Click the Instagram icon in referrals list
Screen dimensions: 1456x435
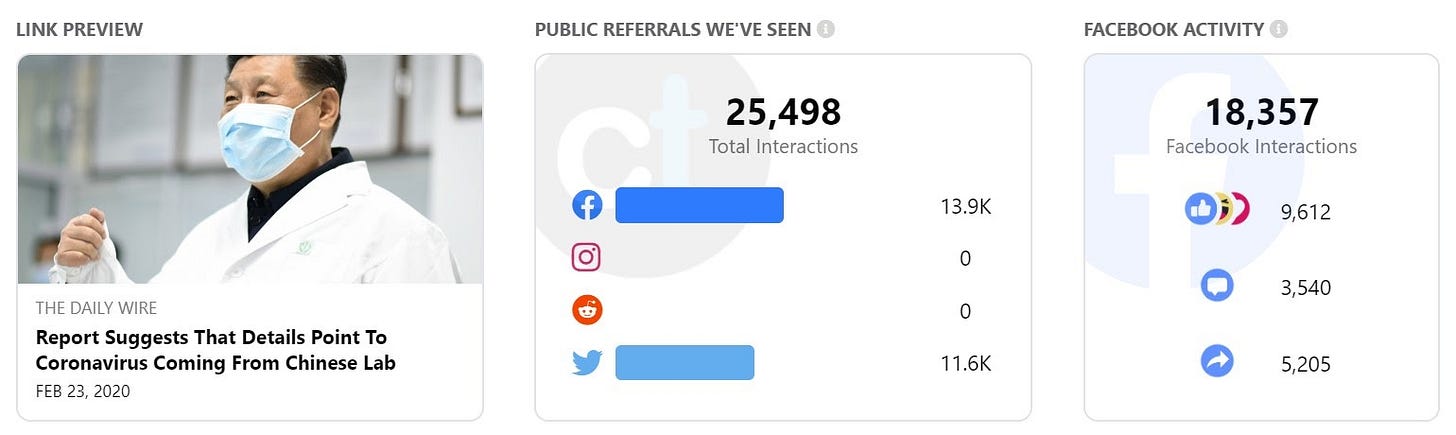[587, 258]
